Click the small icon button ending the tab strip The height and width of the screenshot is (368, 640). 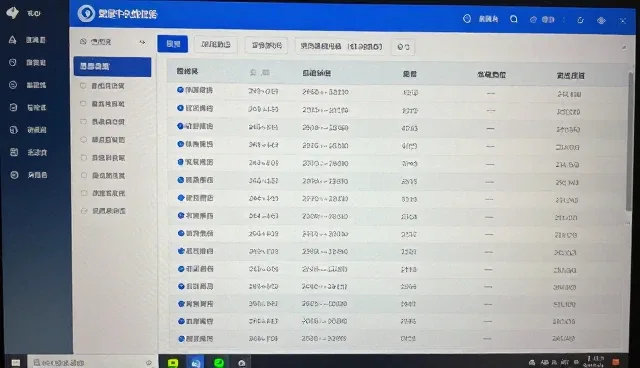[403, 47]
